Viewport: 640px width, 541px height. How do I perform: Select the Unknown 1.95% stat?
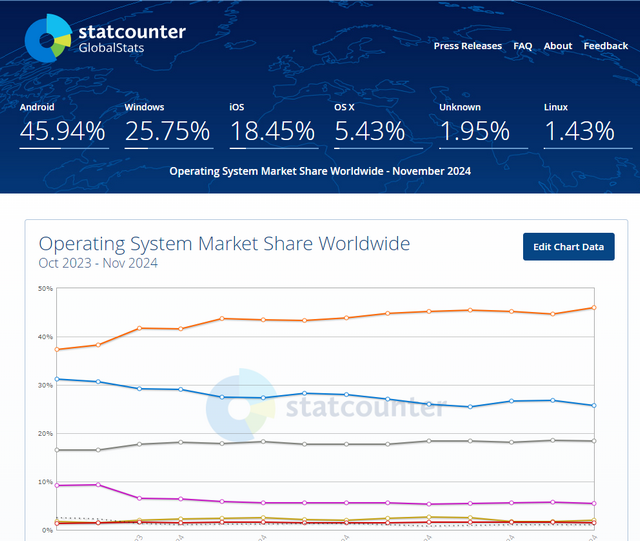[x=483, y=125]
